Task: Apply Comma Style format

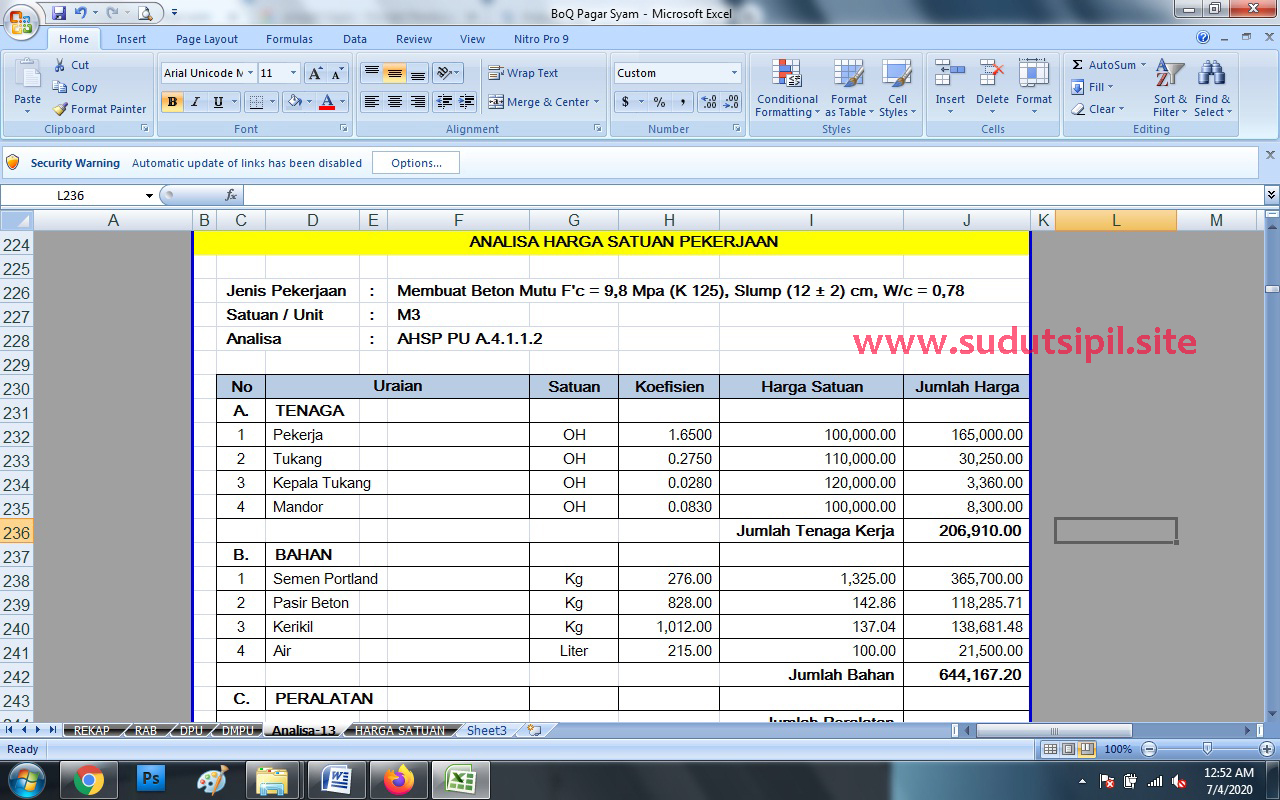Action: click(x=682, y=102)
